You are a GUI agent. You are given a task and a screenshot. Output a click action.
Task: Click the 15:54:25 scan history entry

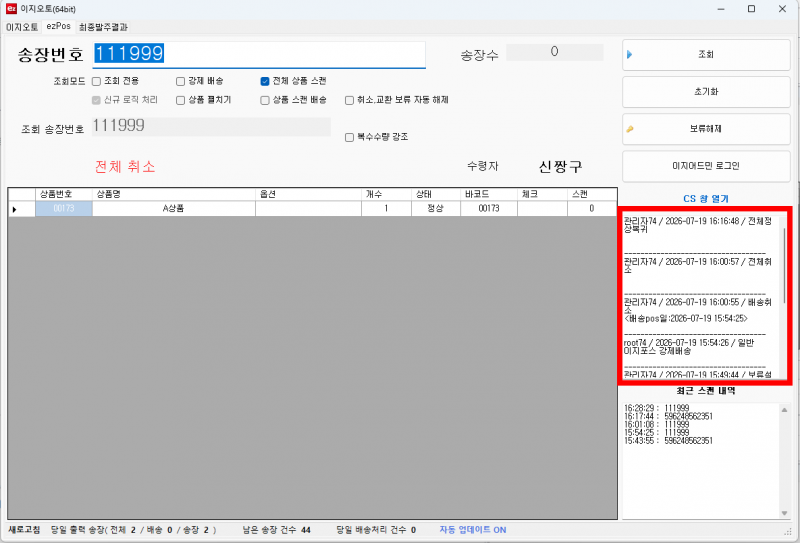point(657,432)
